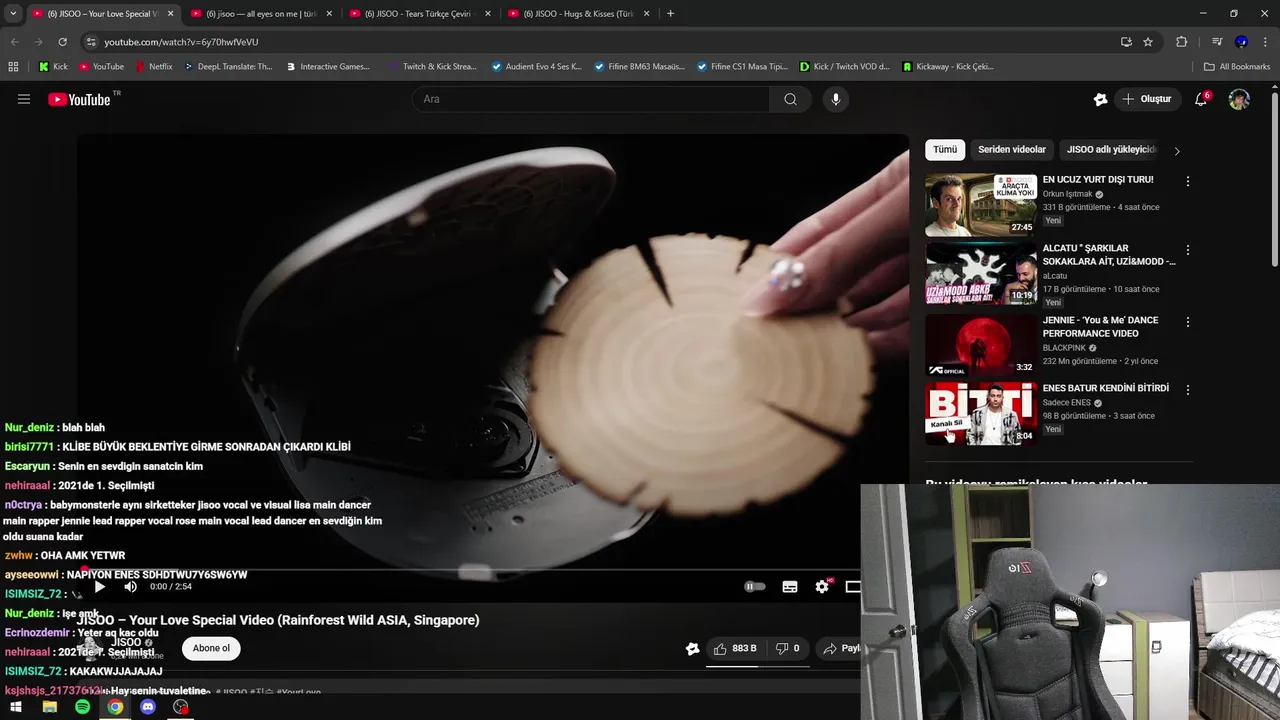Select the Tümü filter chip
Screen dimensions: 1280x720
[x=945, y=150]
